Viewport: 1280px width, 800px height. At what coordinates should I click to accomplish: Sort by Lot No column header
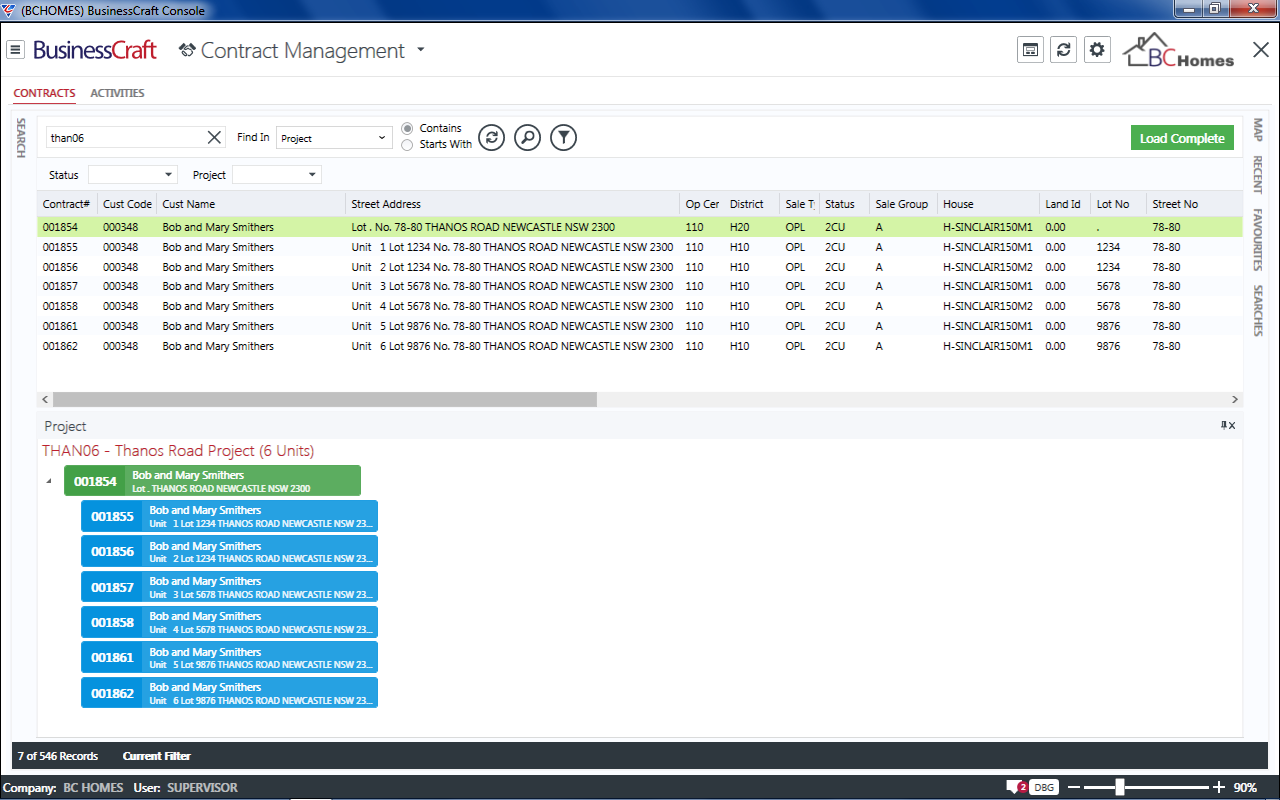click(x=1119, y=204)
